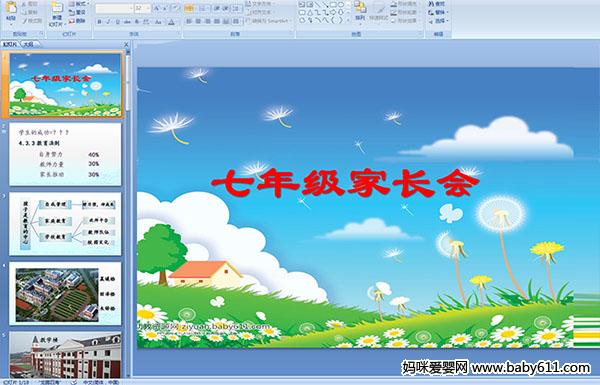
Task: Click the Reset slide button
Action: pos(77,12)
